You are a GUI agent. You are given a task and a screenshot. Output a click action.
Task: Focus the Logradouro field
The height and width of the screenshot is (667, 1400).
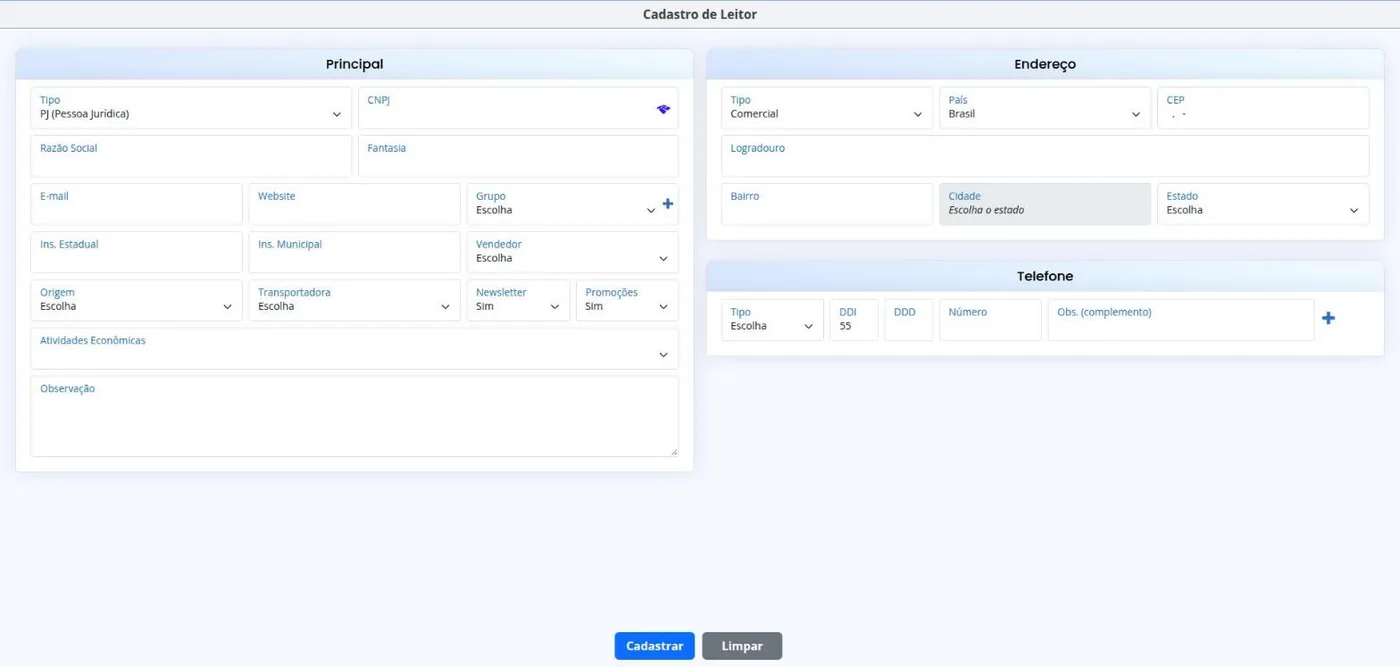1045,156
